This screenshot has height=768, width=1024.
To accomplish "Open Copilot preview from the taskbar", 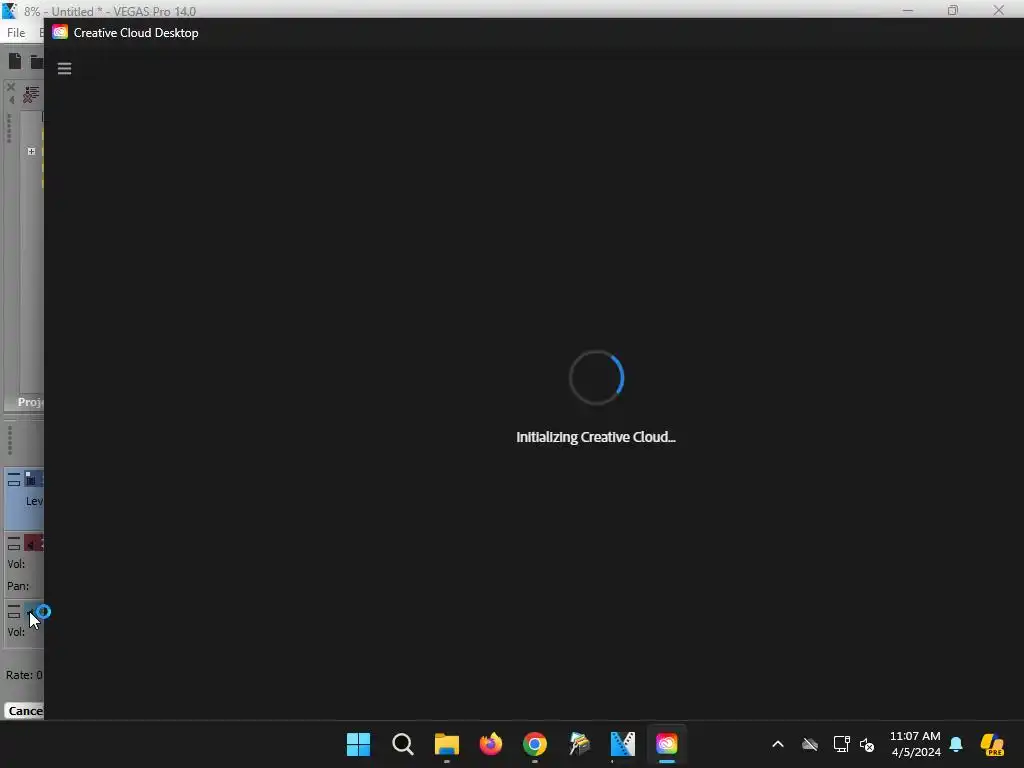I will [x=992, y=744].
